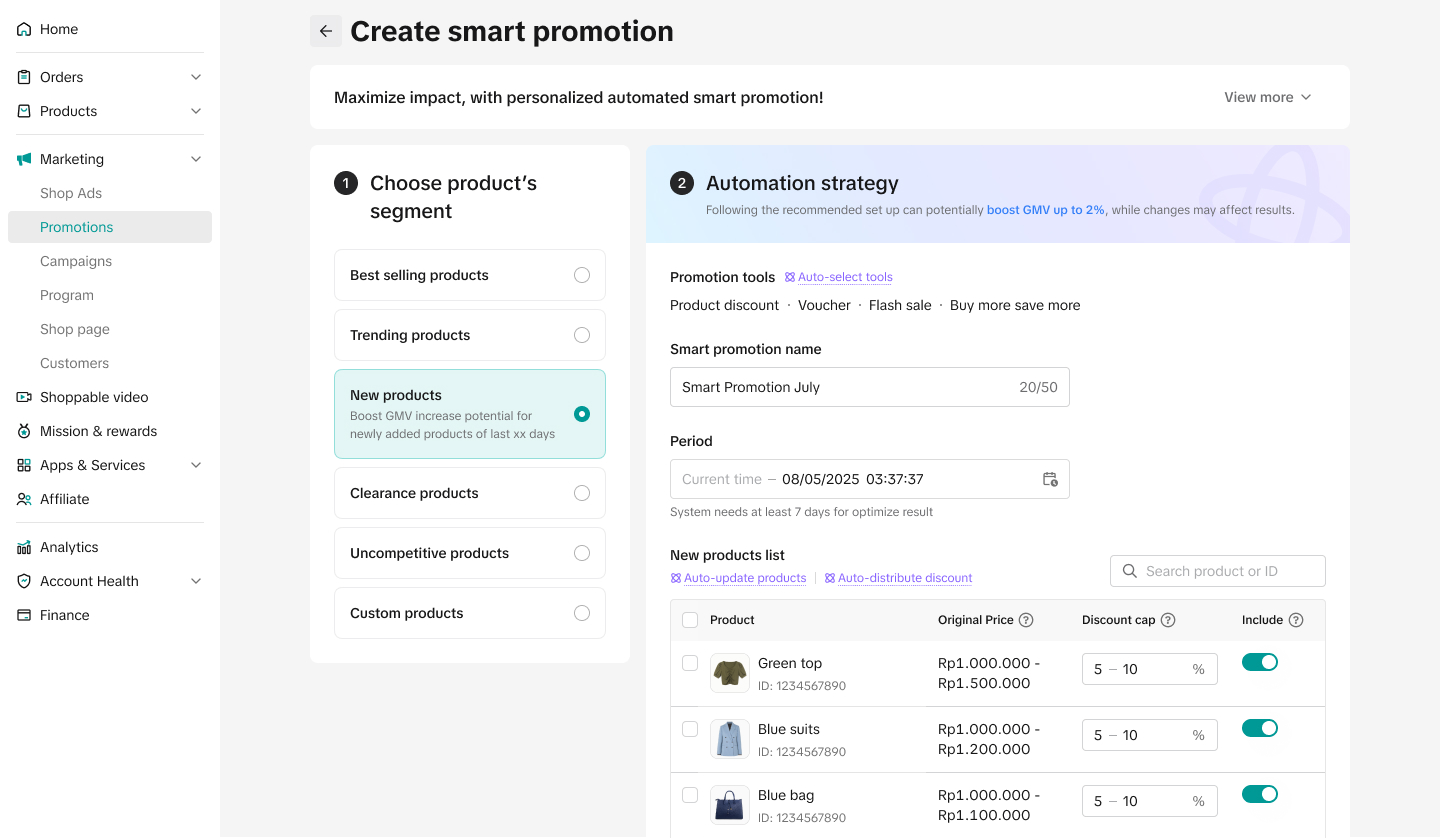The image size is (1440, 838).
Task: Click the Include column help icon
Action: coord(1296,620)
